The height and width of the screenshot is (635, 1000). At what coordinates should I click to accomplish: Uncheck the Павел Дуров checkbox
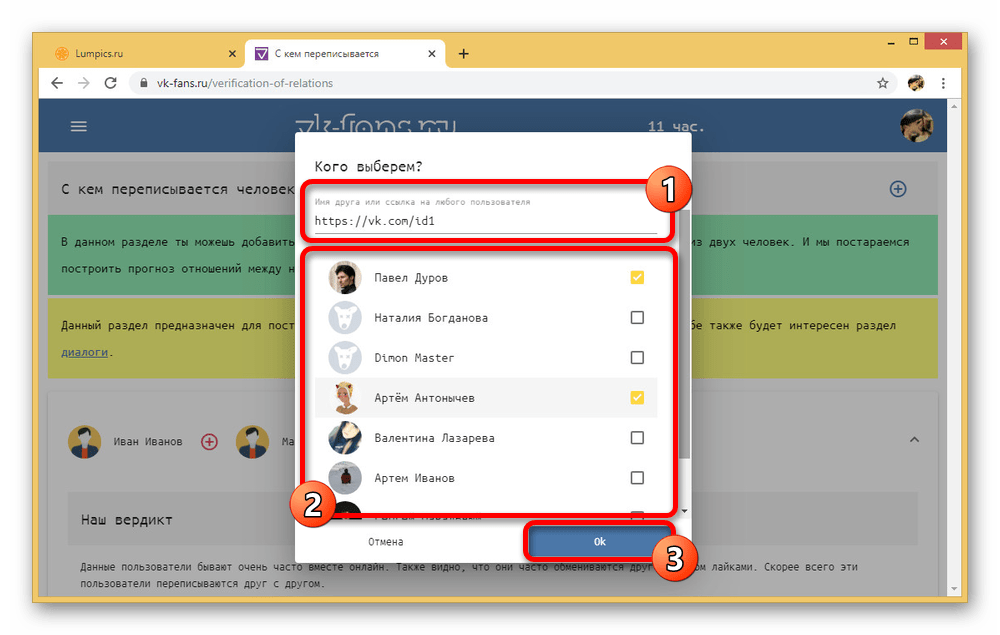[x=637, y=277]
